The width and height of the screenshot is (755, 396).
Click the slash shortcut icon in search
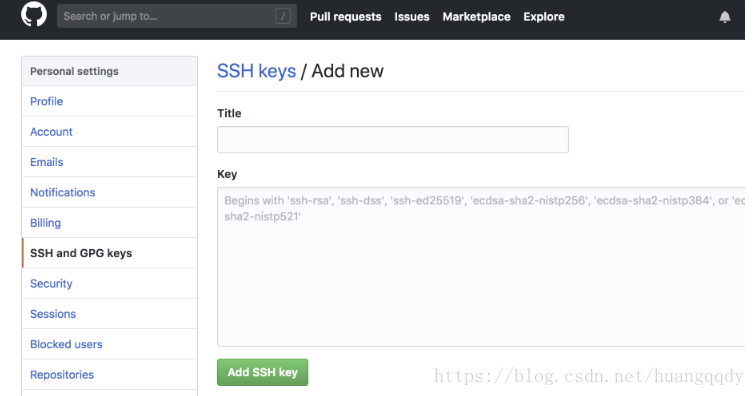[283, 16]
